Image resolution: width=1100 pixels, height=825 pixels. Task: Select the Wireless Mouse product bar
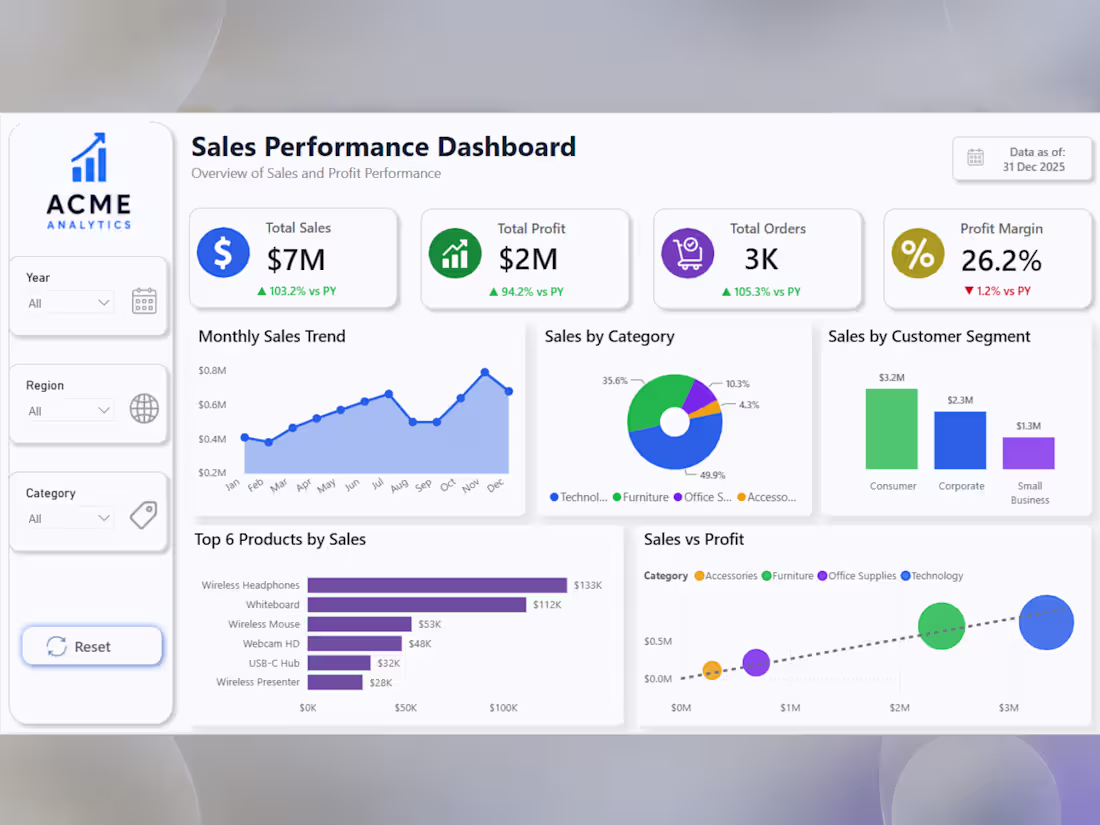click(360, 624)
